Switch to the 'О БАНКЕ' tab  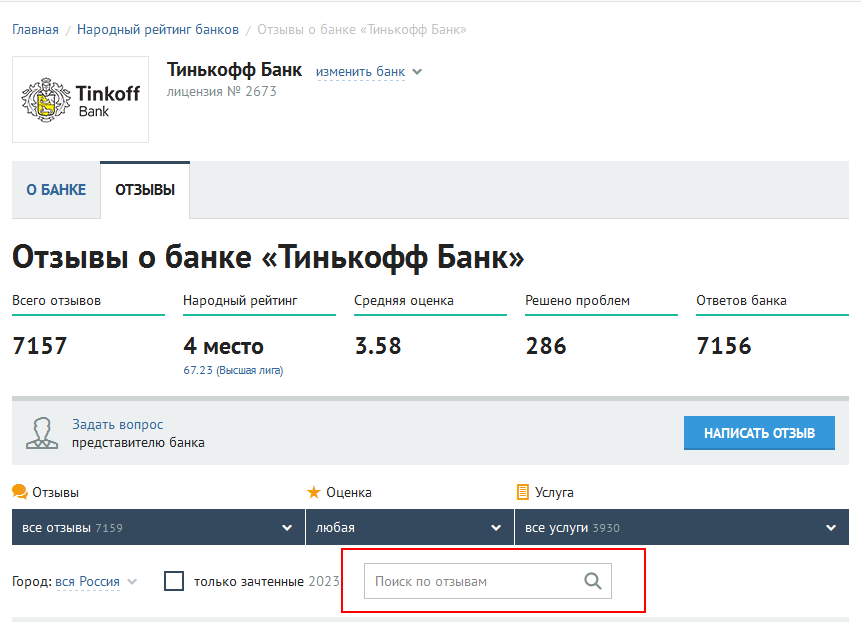tap(56, 190)
